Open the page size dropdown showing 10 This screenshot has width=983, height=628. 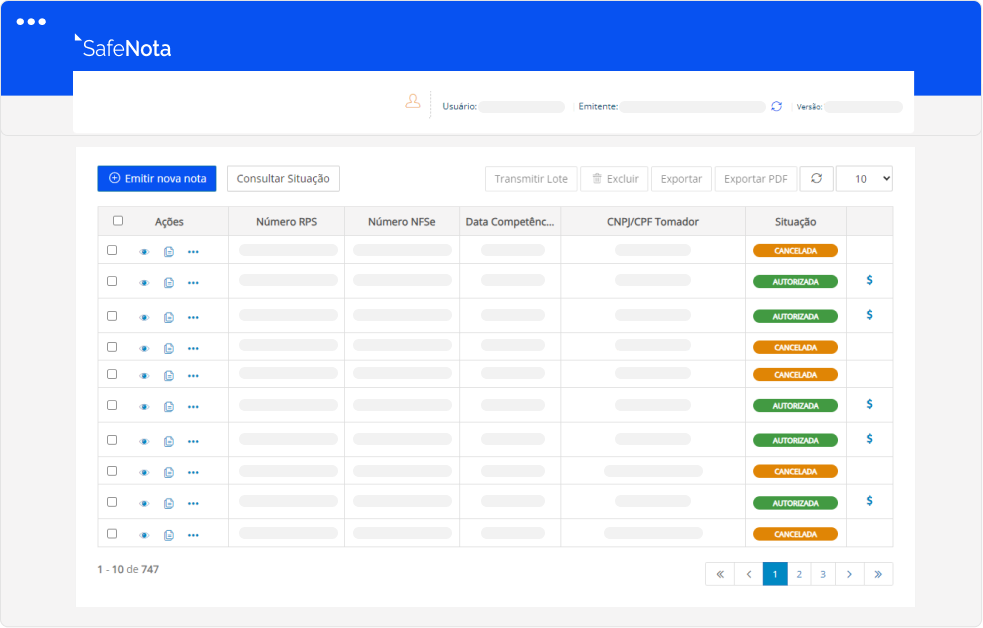pos(864,178)
